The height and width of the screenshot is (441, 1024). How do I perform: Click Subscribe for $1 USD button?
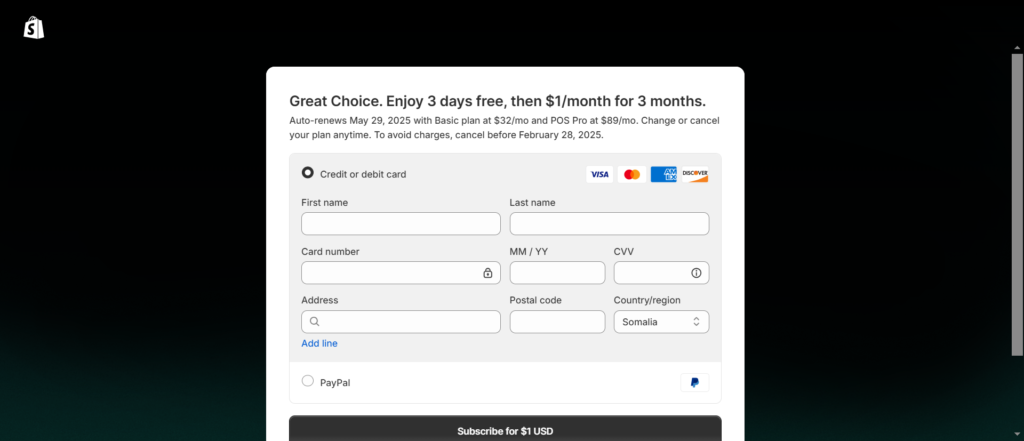coord(505,429)
